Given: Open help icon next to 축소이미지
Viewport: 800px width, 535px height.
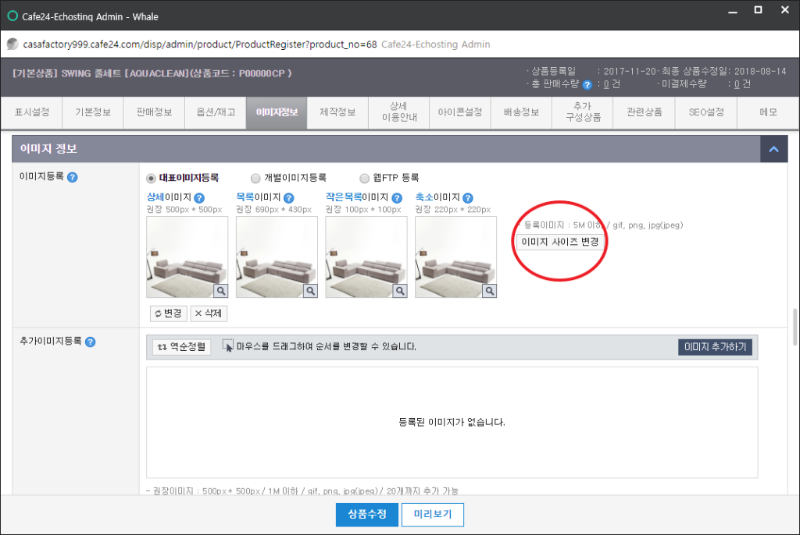Looking at the screenshot, I should click(467, 198).
